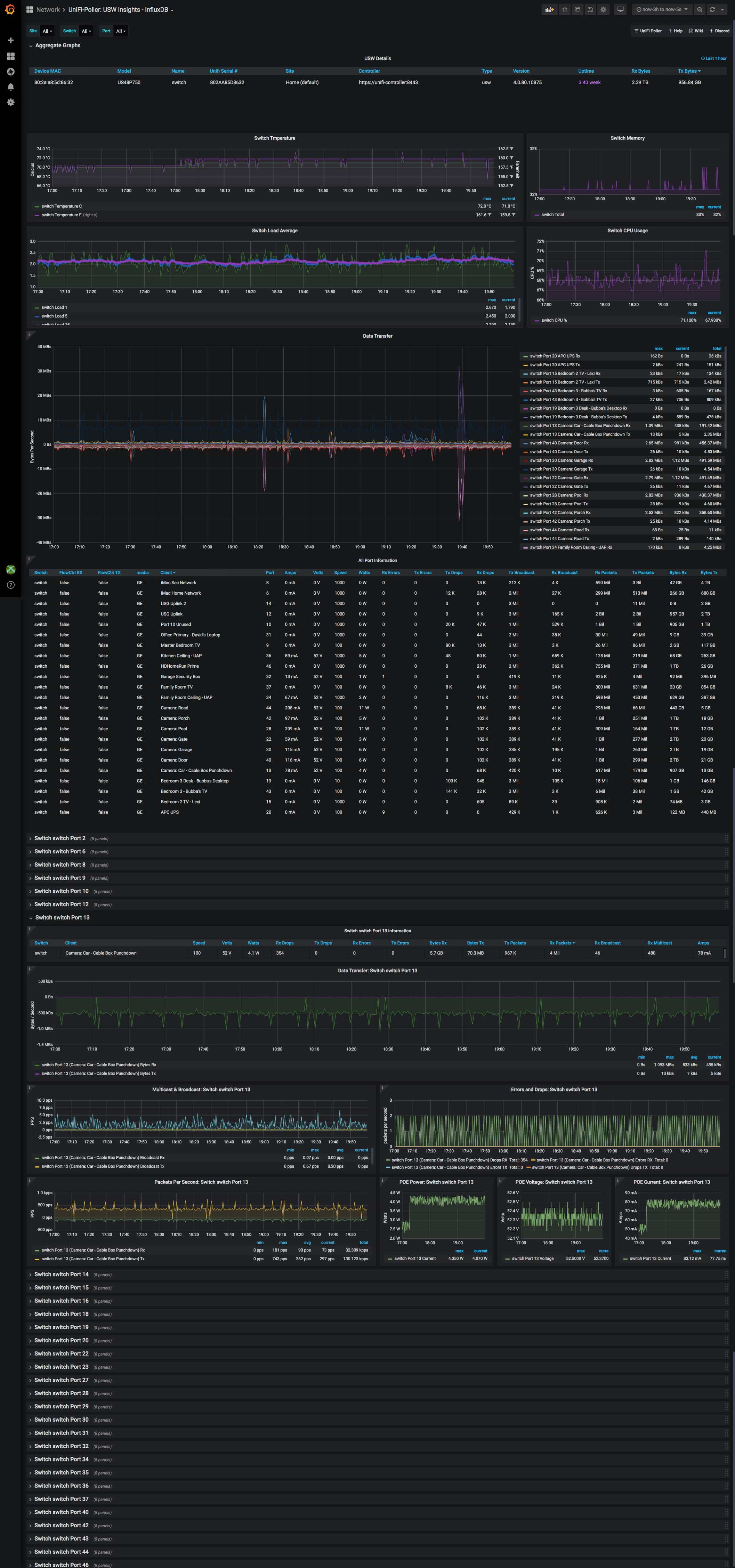Star this dashboard as favorite
The height and width of the screenshot is (1568, 735).
pos(565,10)
